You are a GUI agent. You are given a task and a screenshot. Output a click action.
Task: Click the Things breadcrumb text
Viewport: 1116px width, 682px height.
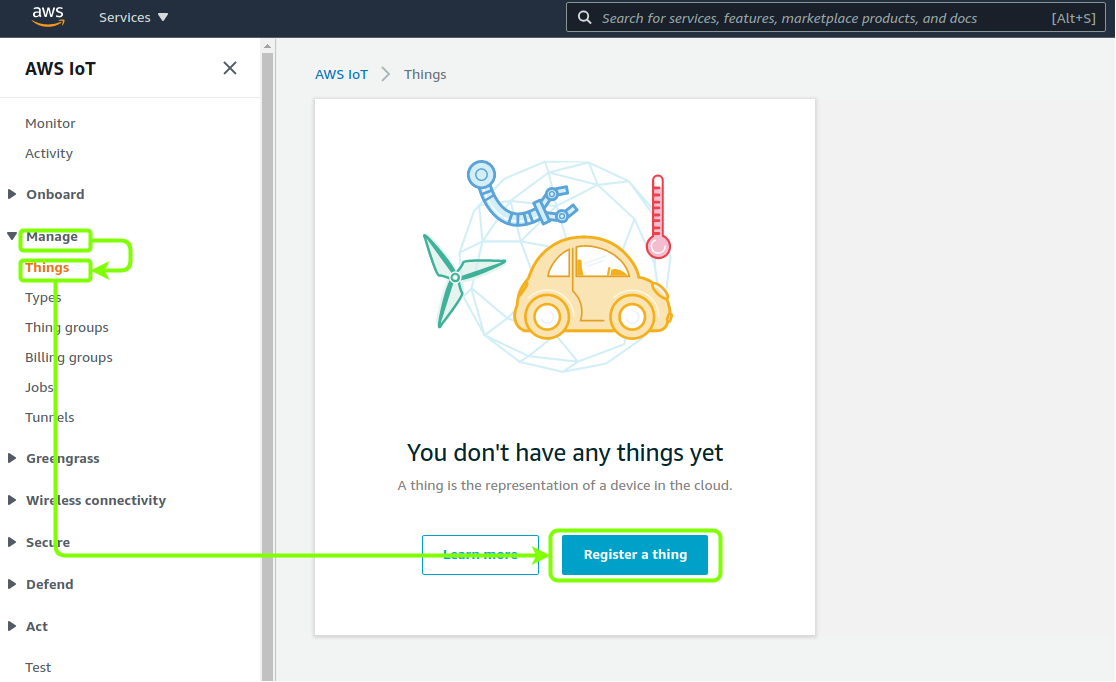425,74
